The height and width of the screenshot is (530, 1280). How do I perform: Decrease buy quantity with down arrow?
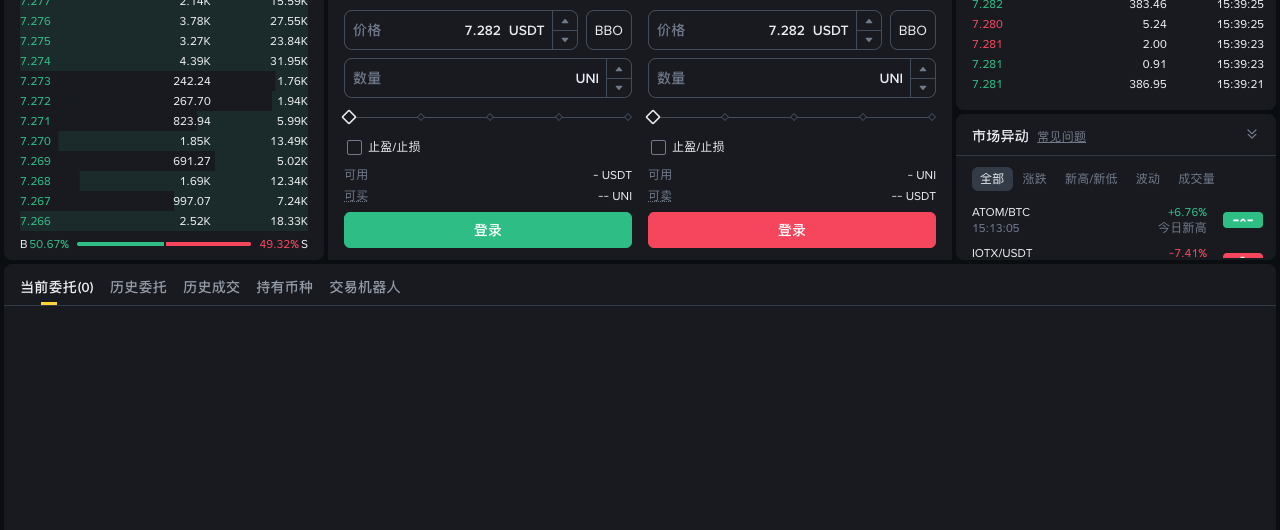point(619,88)
